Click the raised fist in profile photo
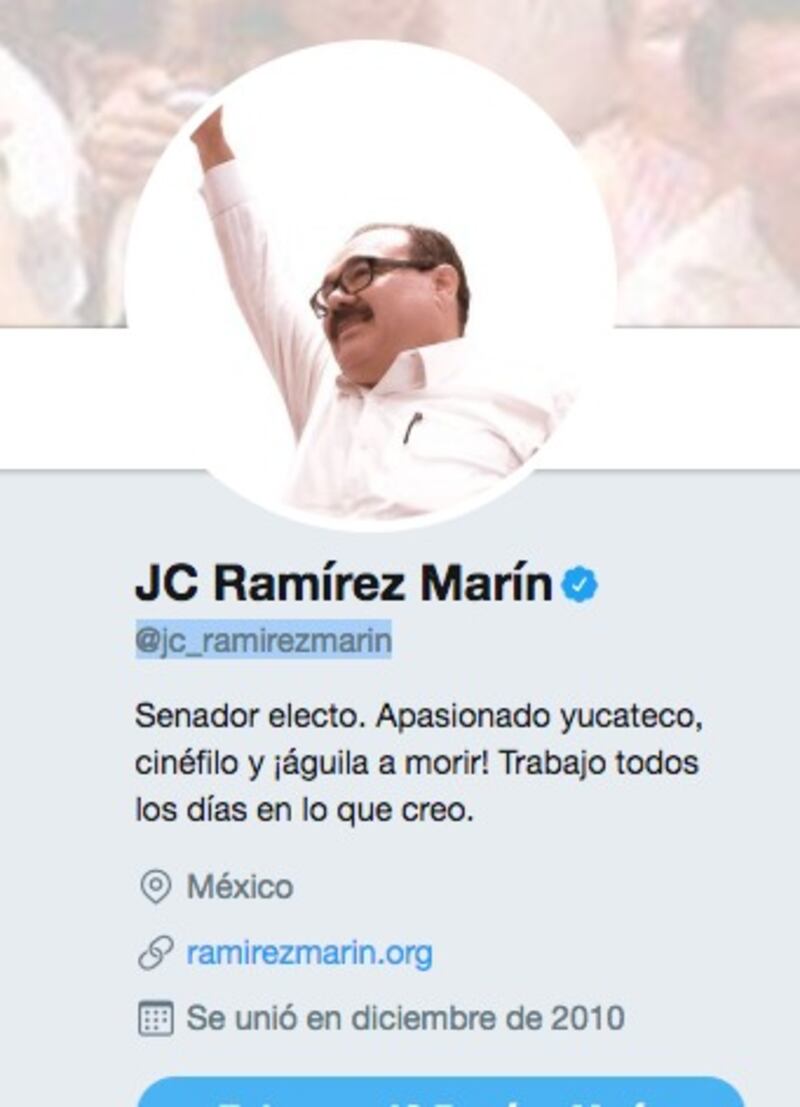The width and height of the screenshot is (800, 1107). [211, 138]
